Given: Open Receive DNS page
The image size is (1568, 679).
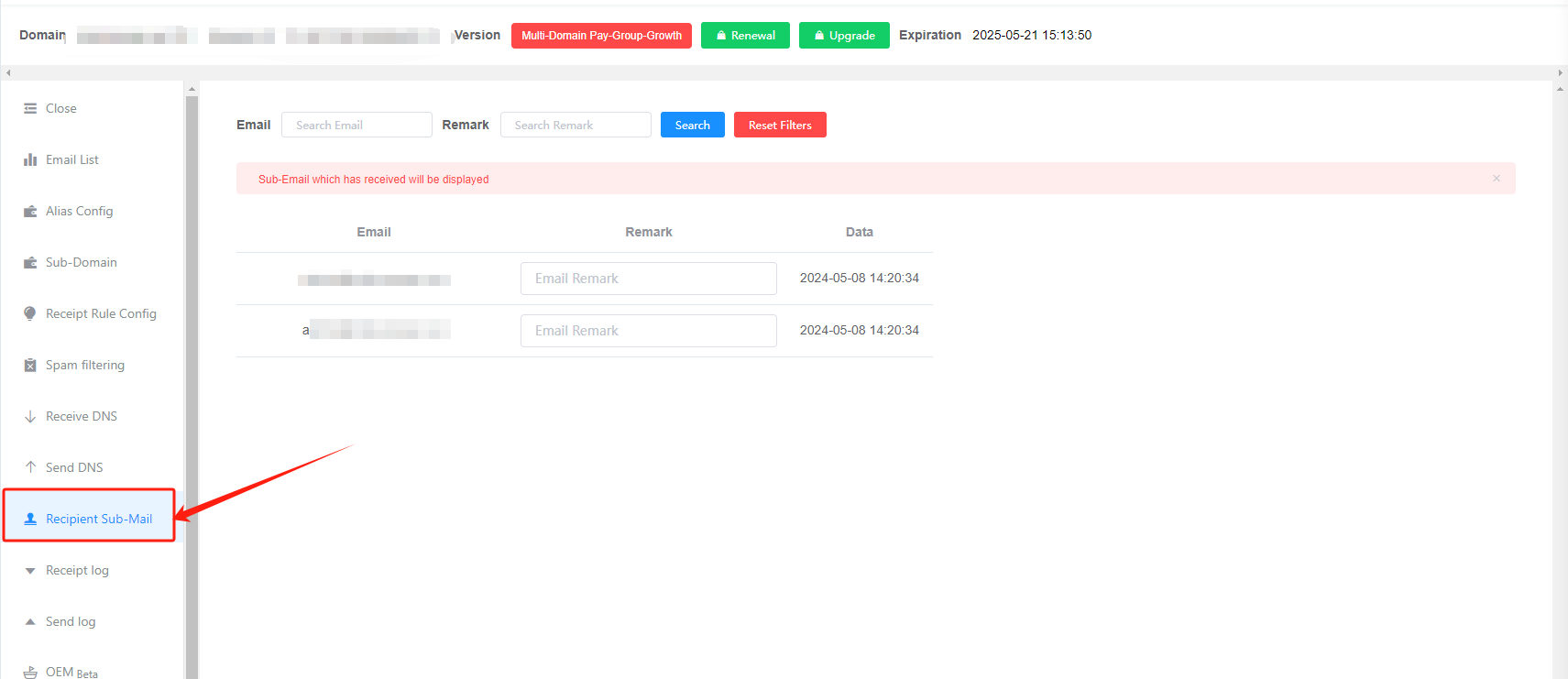Looking at the screenshot, I should pos(82,416).
